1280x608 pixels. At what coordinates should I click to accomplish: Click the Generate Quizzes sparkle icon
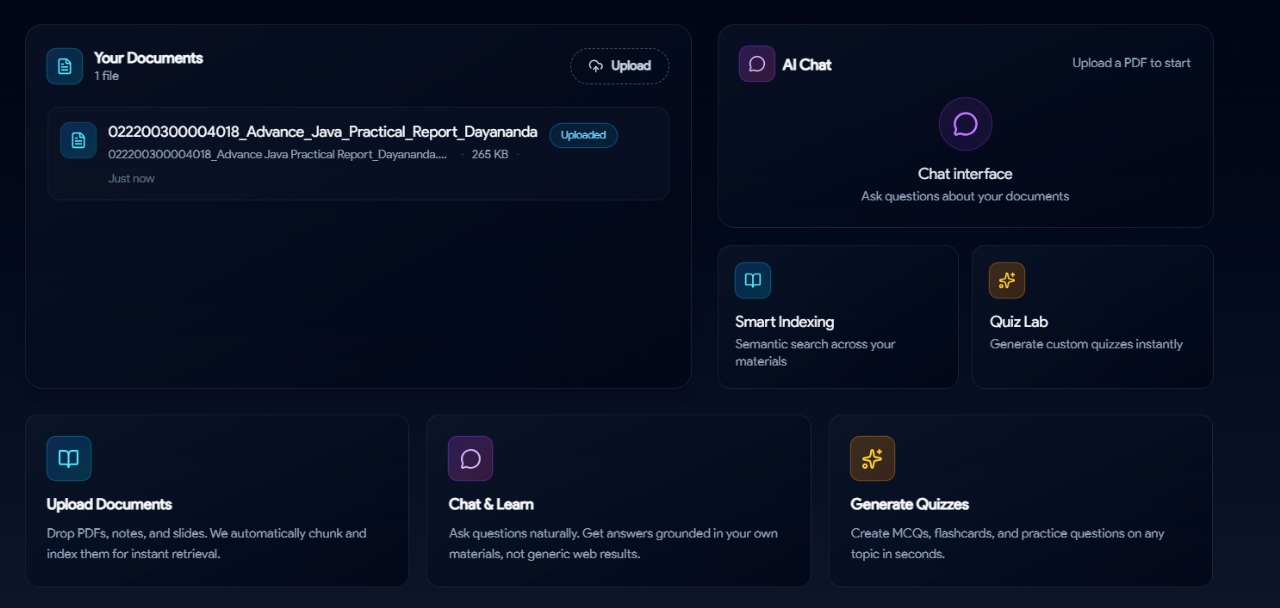872,458
